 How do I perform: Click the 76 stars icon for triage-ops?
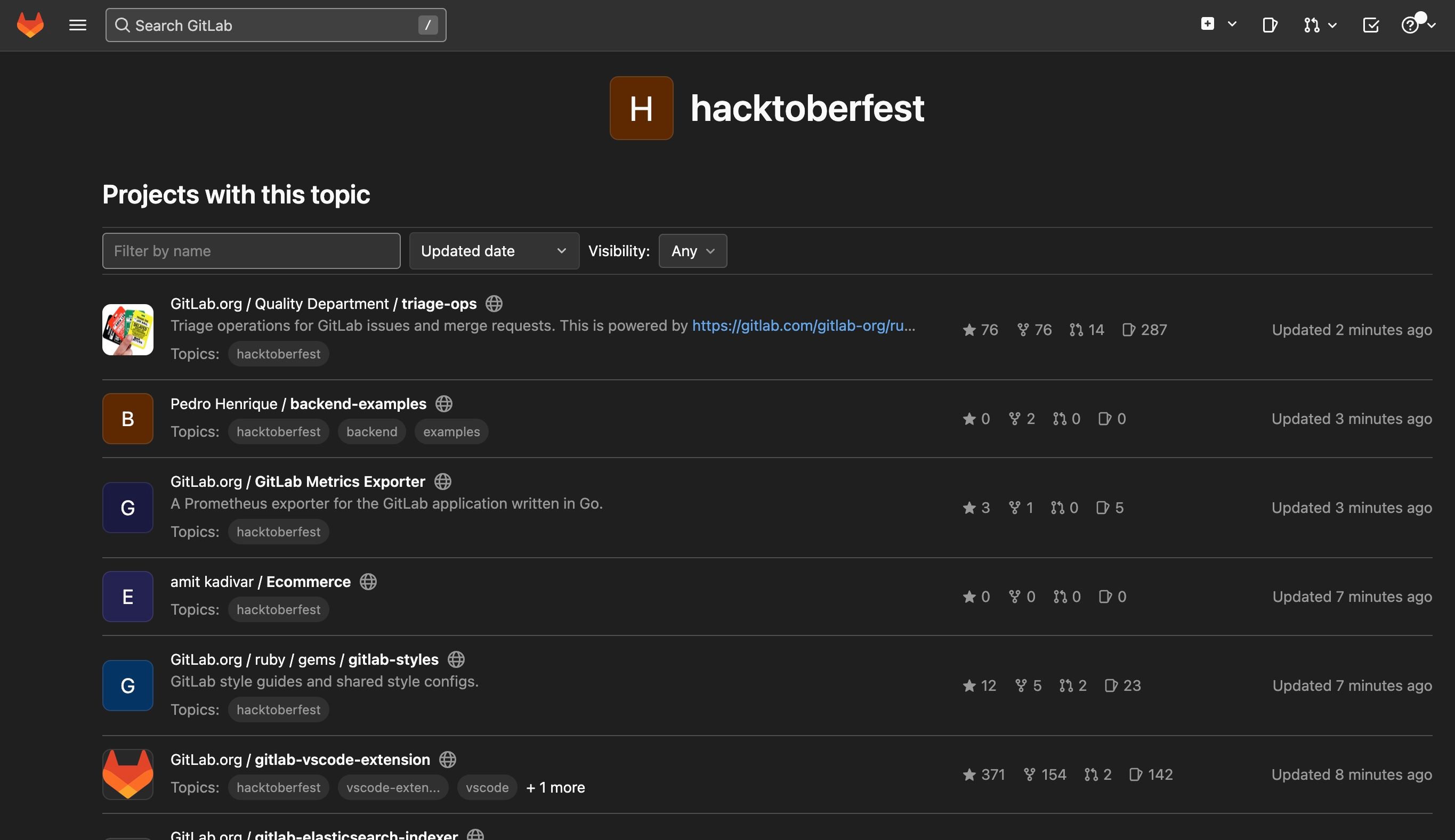tap(969, 329)
